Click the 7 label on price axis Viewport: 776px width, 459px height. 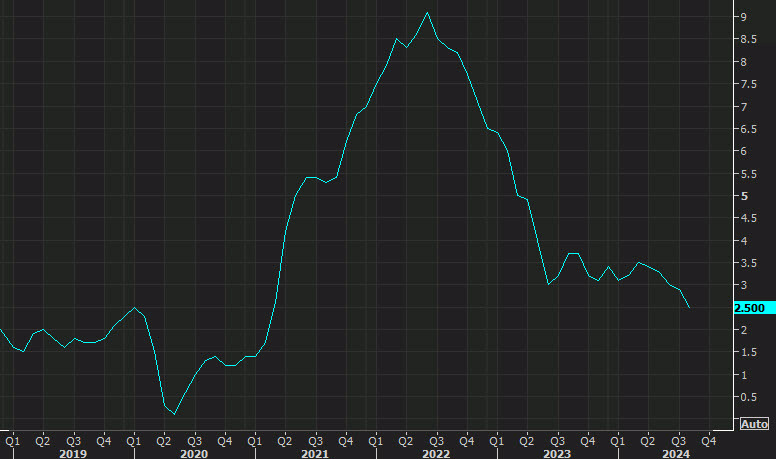(x=744, y=107)
